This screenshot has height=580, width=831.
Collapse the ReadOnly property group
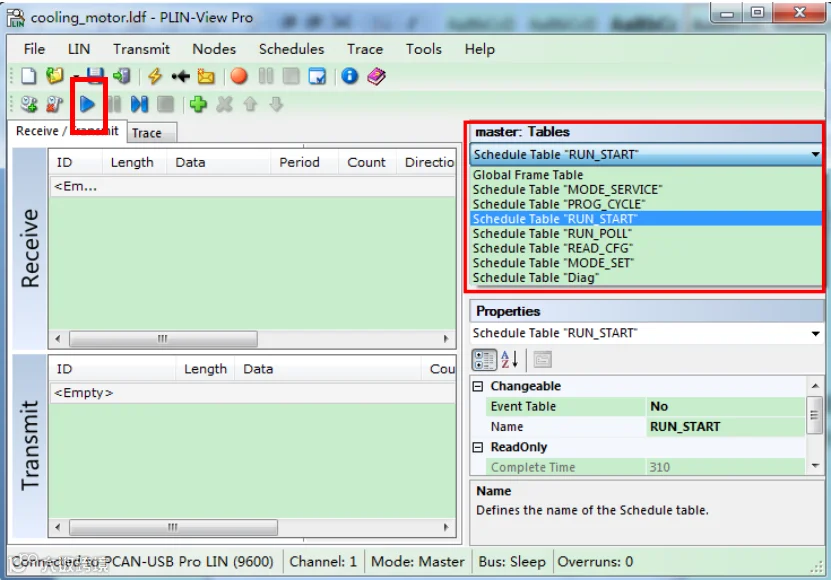pyautogui.click(x=478, y=447)
